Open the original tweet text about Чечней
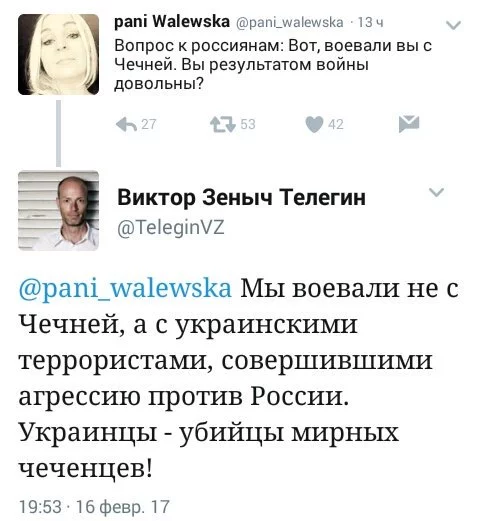The image size is (480, 521). pos(273,64)
